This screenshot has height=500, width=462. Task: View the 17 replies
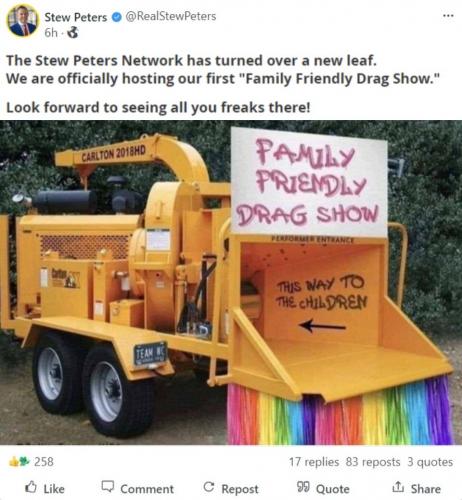tap(314, 462)
